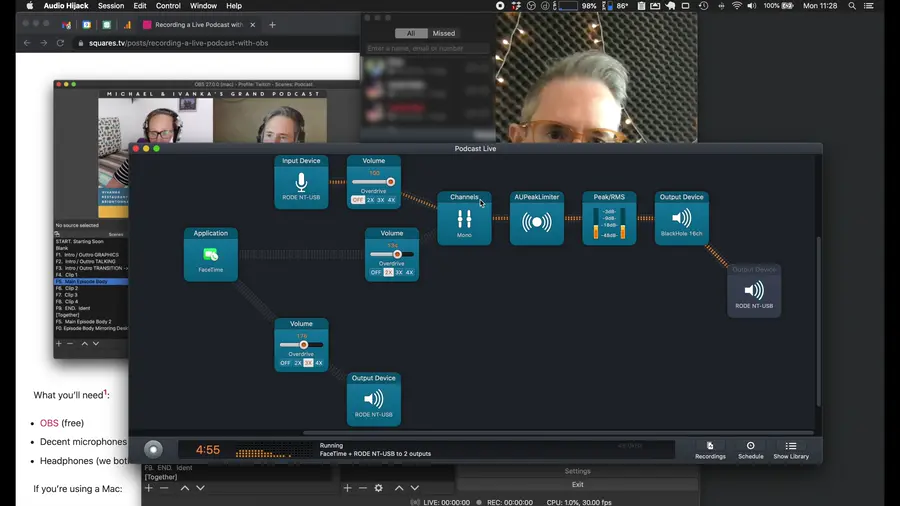The height and width of the screenshot is (506, 900).
Task: Open the Control menu
Action: pyautogui.click(x=168, y=6)
